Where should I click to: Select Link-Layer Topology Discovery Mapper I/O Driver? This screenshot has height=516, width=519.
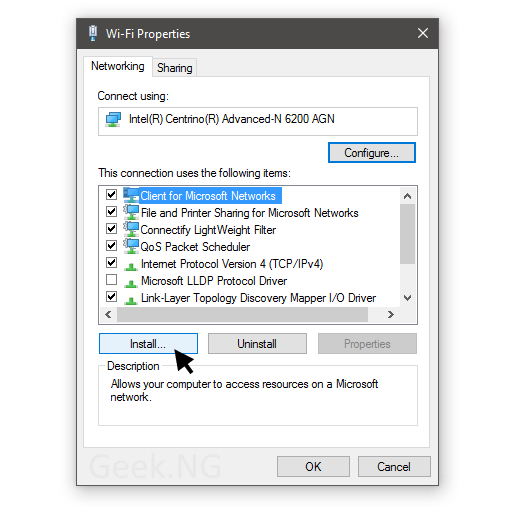point(258,298)
